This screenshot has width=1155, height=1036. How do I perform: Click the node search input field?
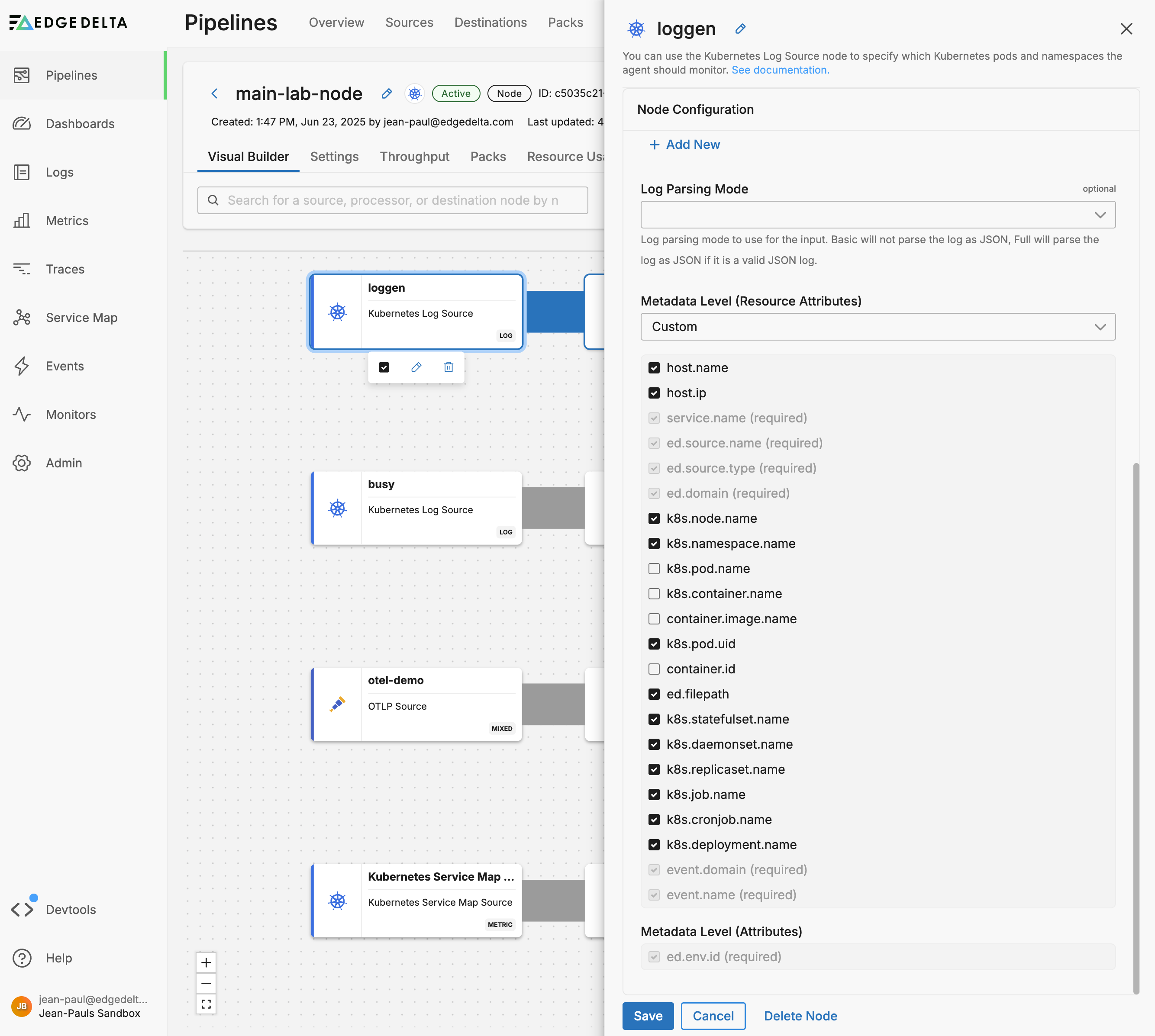(393, 200)
